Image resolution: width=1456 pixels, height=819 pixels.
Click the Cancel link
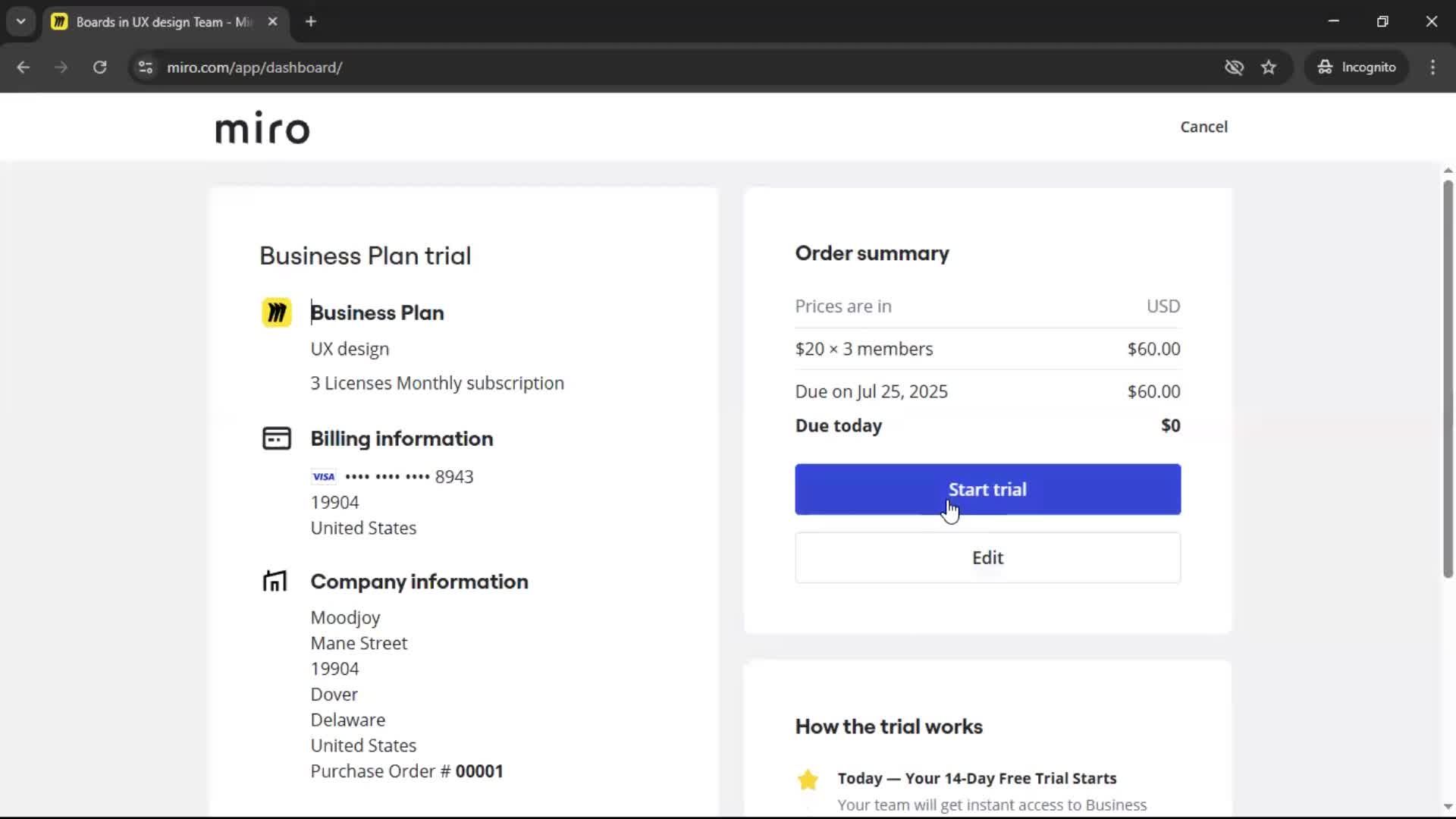[x=1203, y=127]
